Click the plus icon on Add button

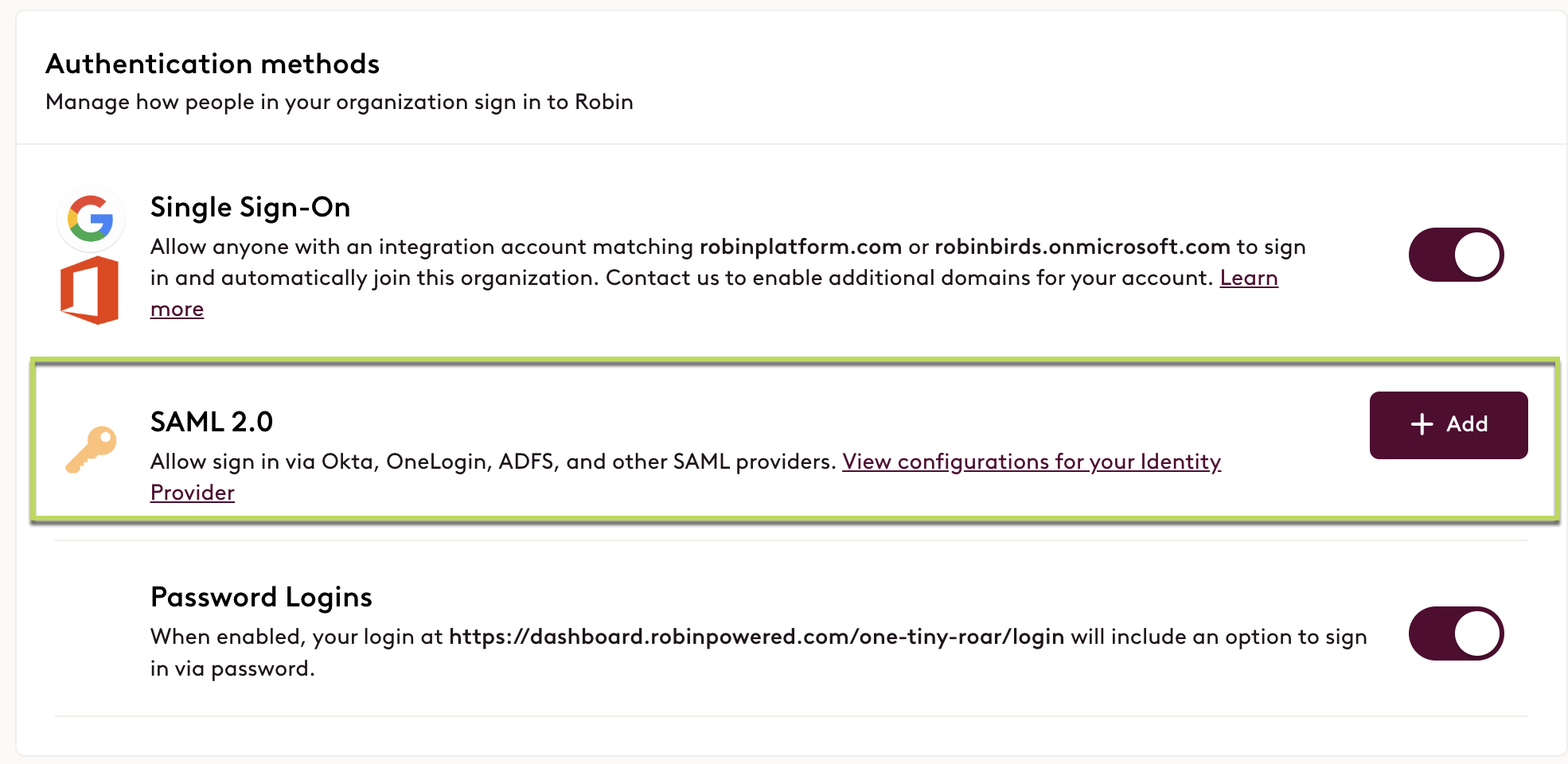tap(1422, 424)
